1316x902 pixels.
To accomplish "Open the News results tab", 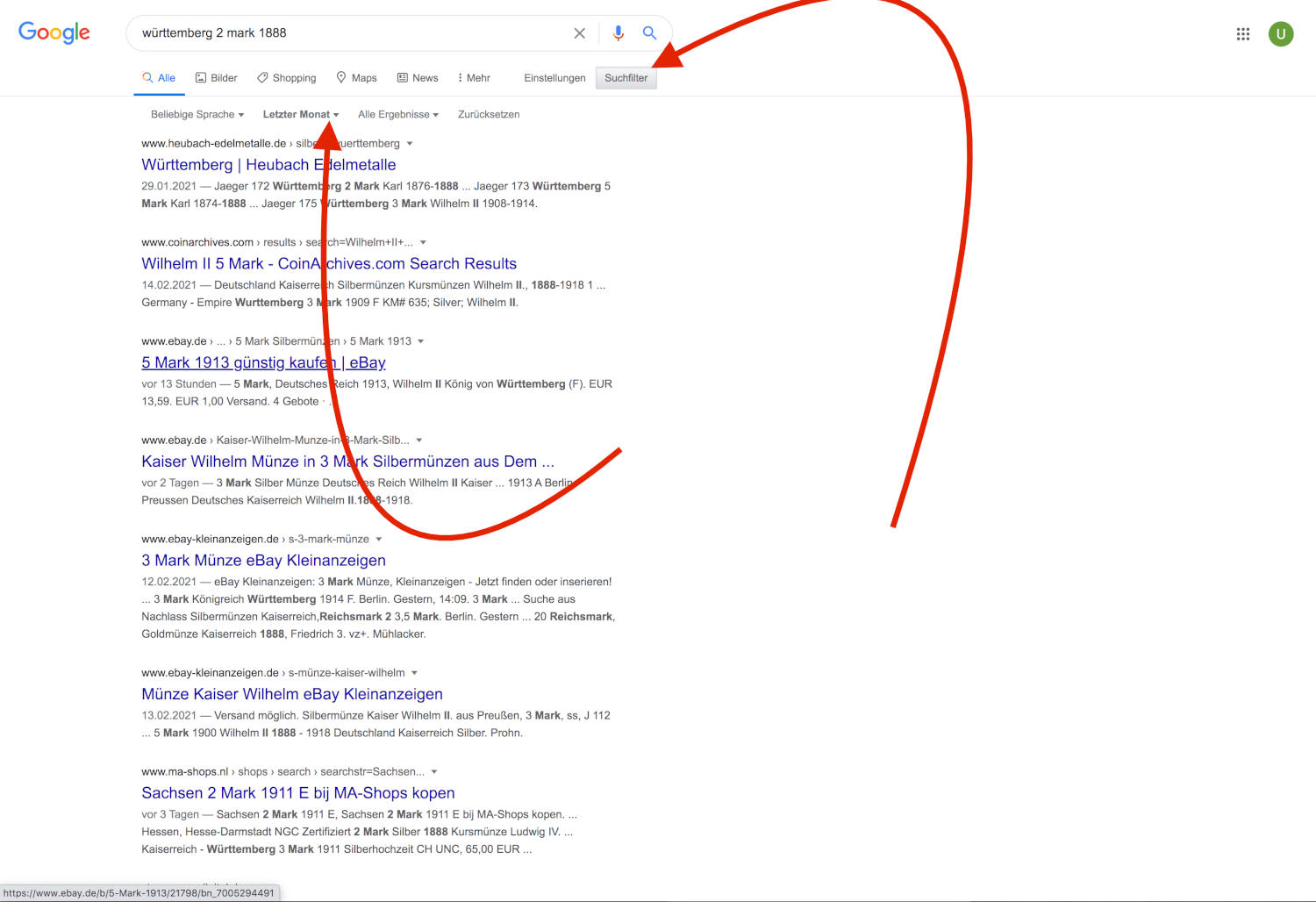I will pos(418,78).
